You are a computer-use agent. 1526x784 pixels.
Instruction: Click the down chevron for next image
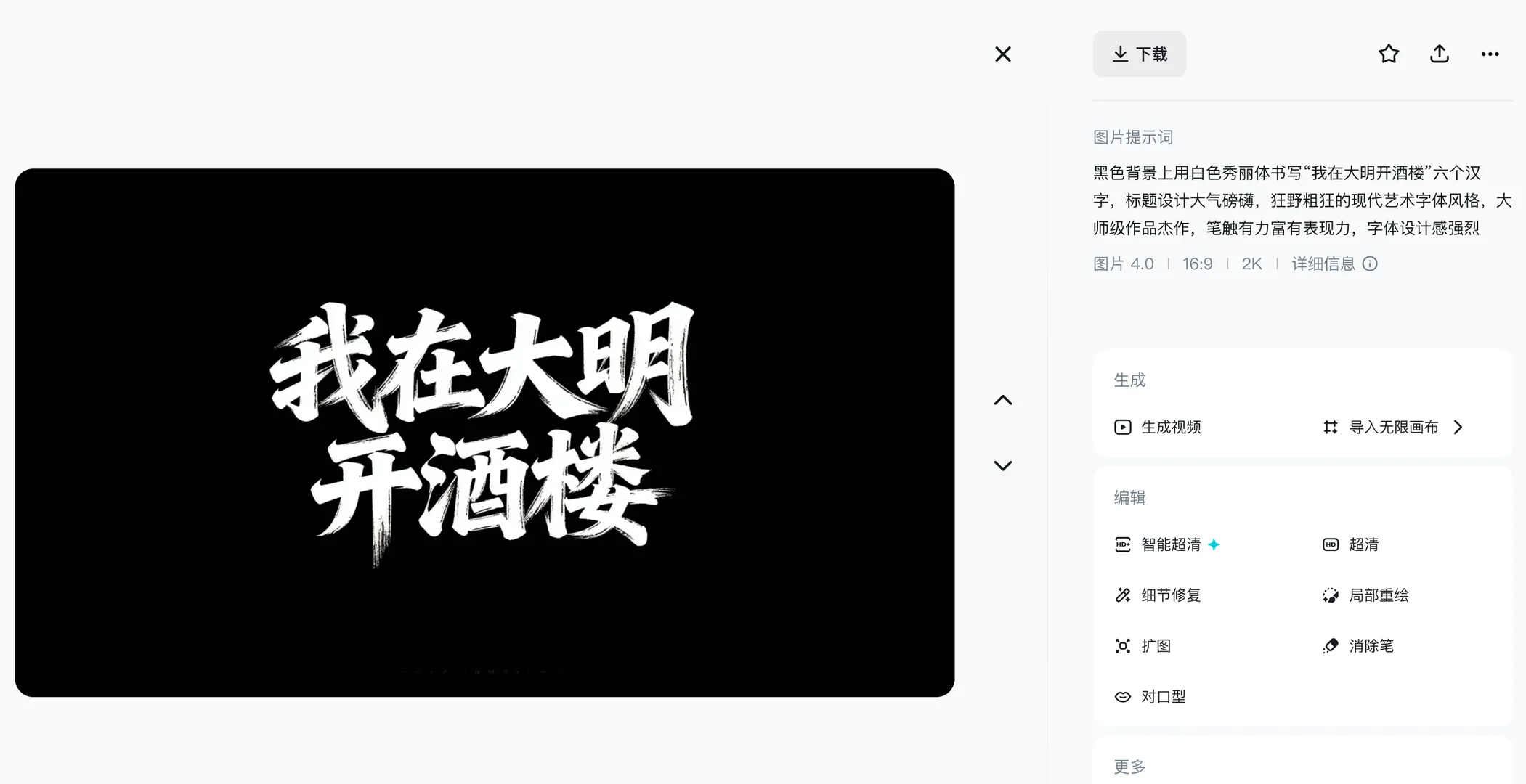coord(1002,465)
